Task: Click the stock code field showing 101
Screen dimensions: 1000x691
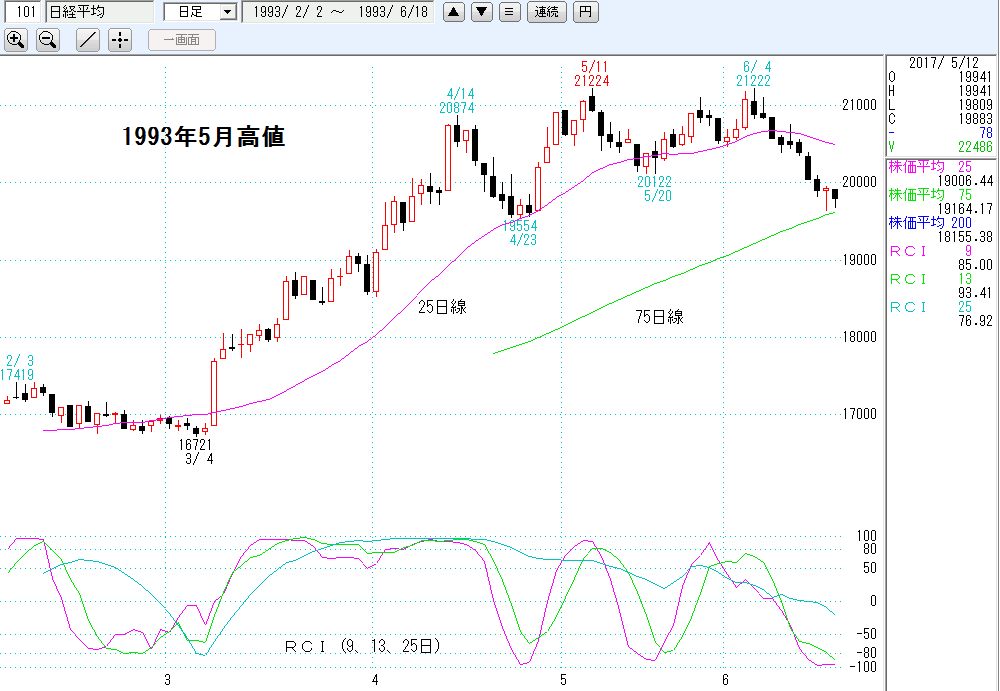Action: pos(22,12)
